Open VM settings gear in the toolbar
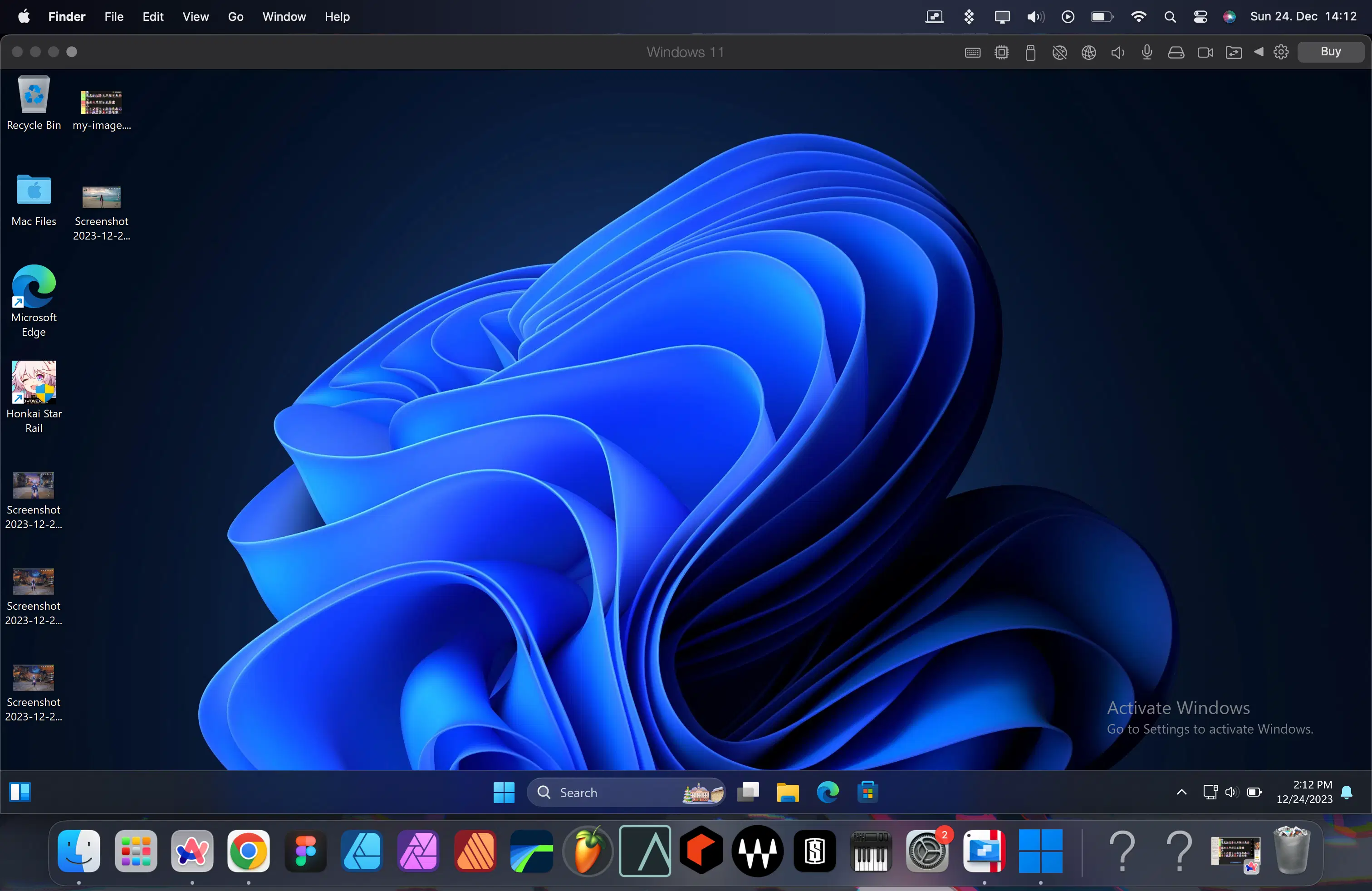The width and height of the screenshot is (1372, 891). pos(1282,53)
